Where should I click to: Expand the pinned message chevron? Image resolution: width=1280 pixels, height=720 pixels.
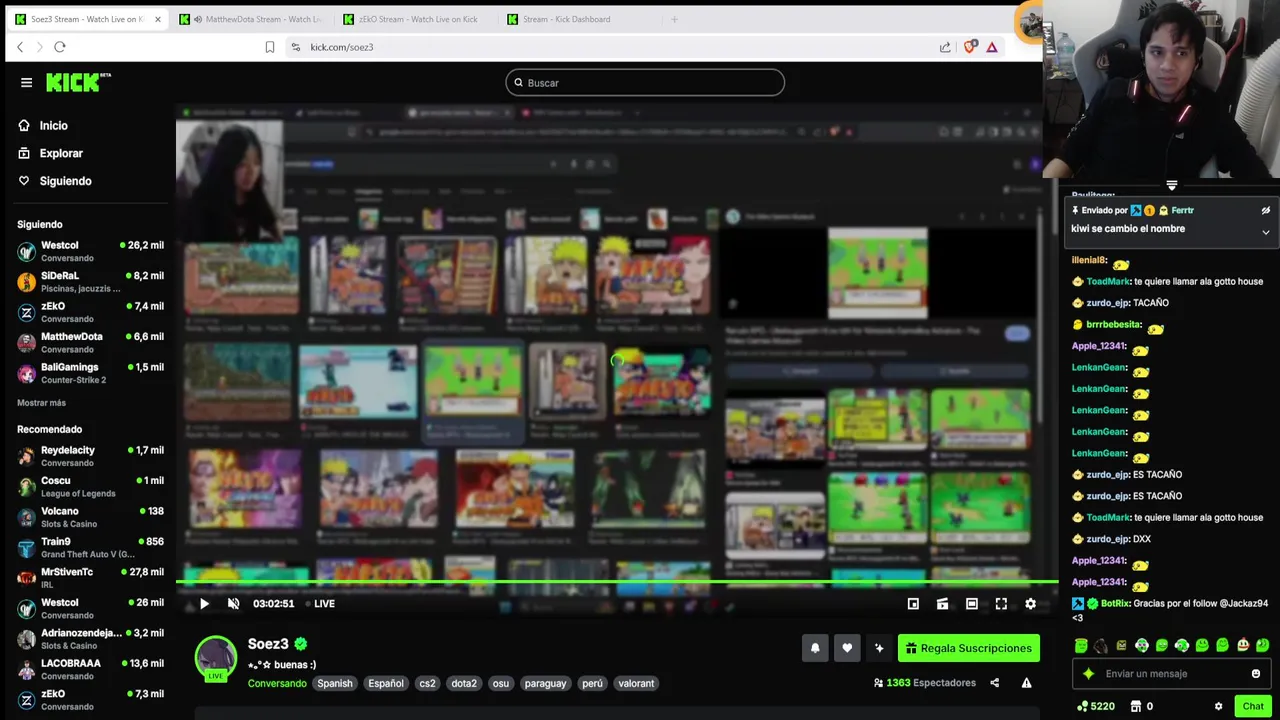point(1265,233)
